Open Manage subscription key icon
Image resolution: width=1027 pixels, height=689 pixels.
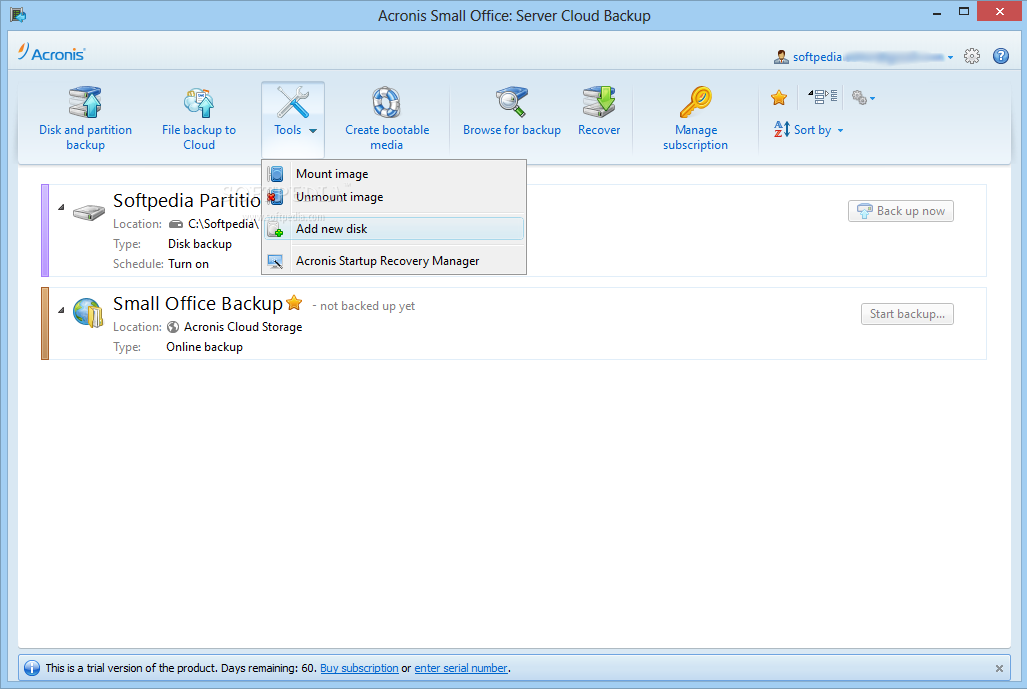click(x=696, y=102)
